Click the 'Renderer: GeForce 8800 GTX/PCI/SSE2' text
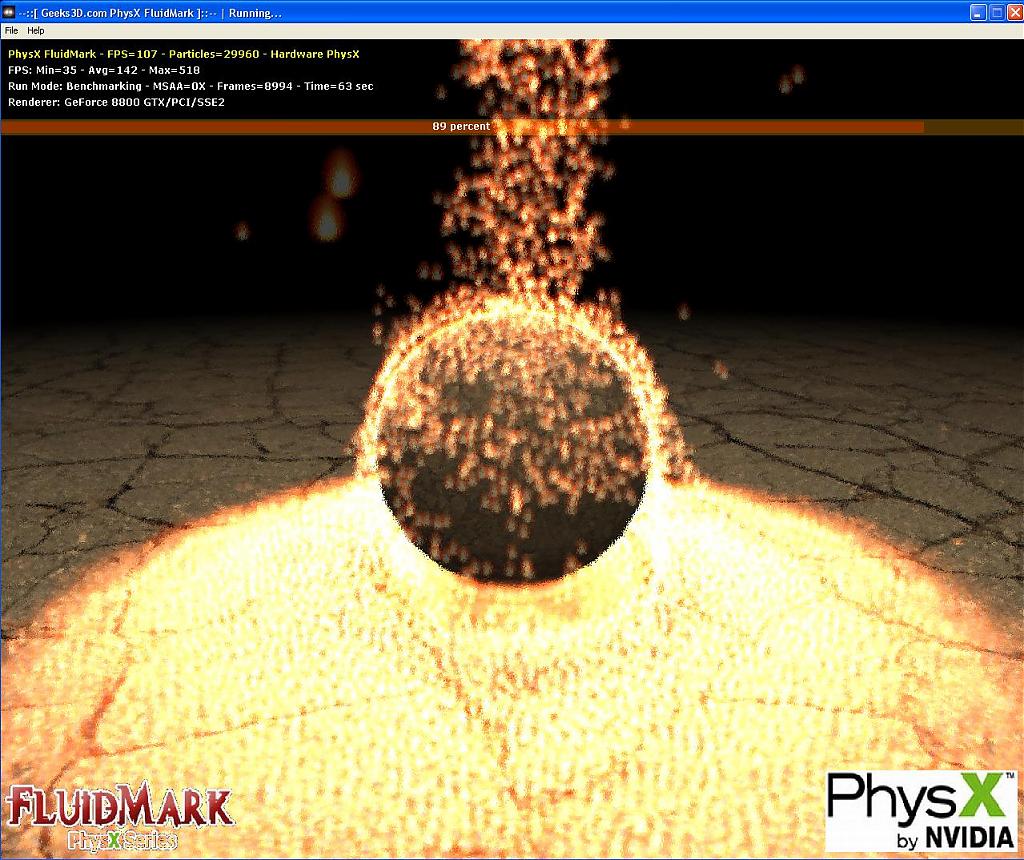 click(116, 103)
